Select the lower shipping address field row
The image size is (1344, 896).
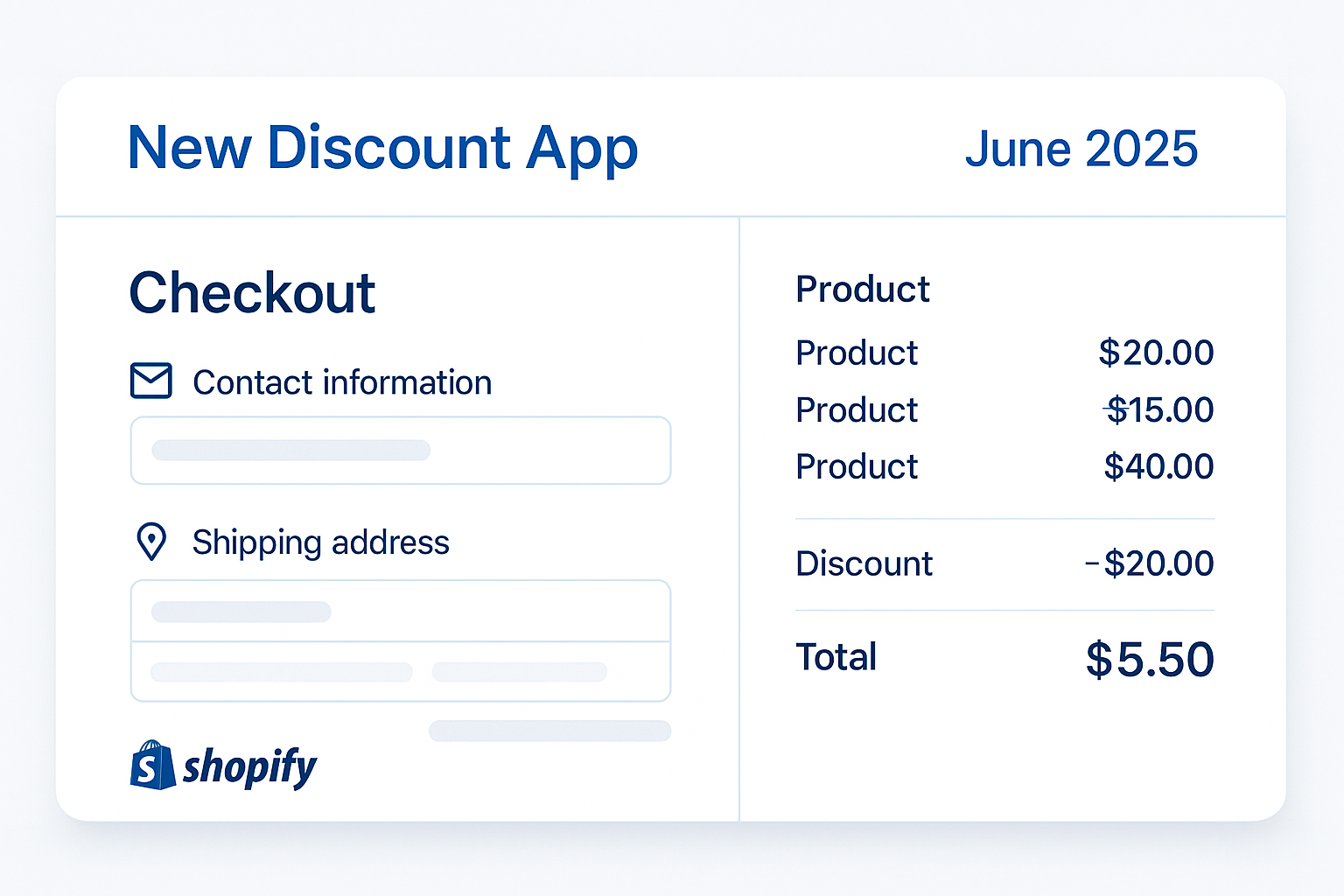[x=401, y=672]
